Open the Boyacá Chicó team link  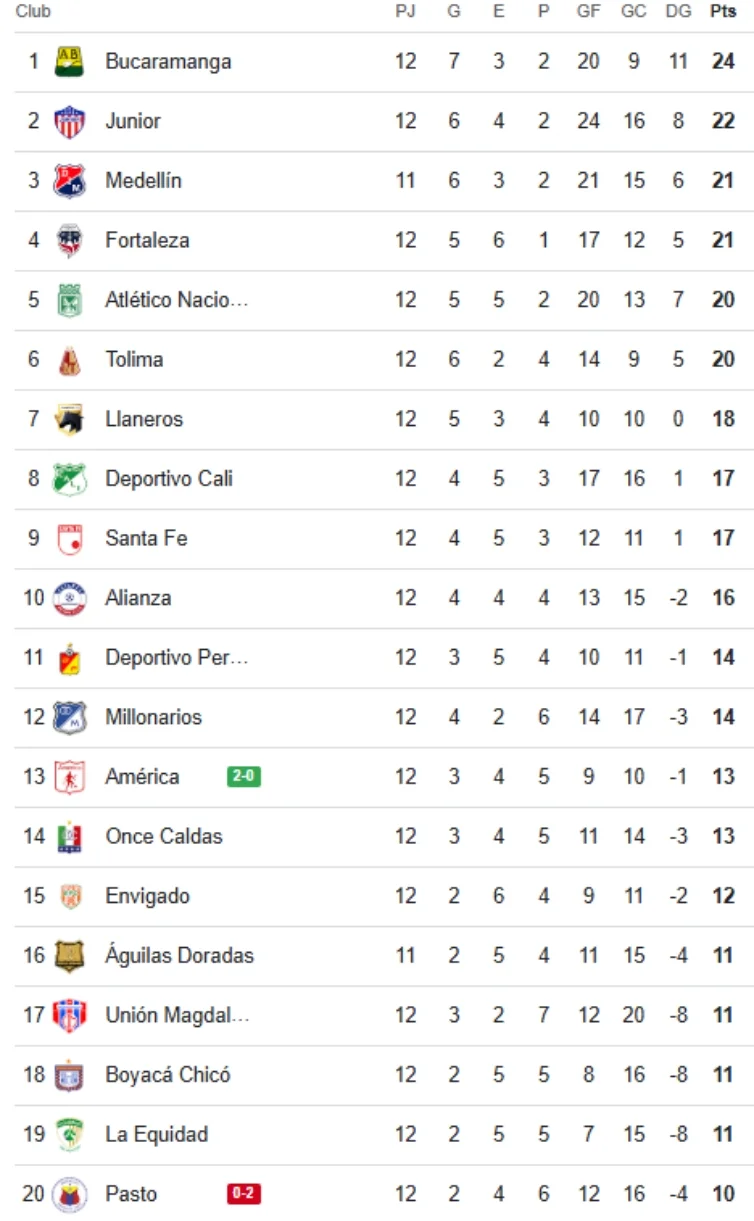click(x=168, y=1075)
